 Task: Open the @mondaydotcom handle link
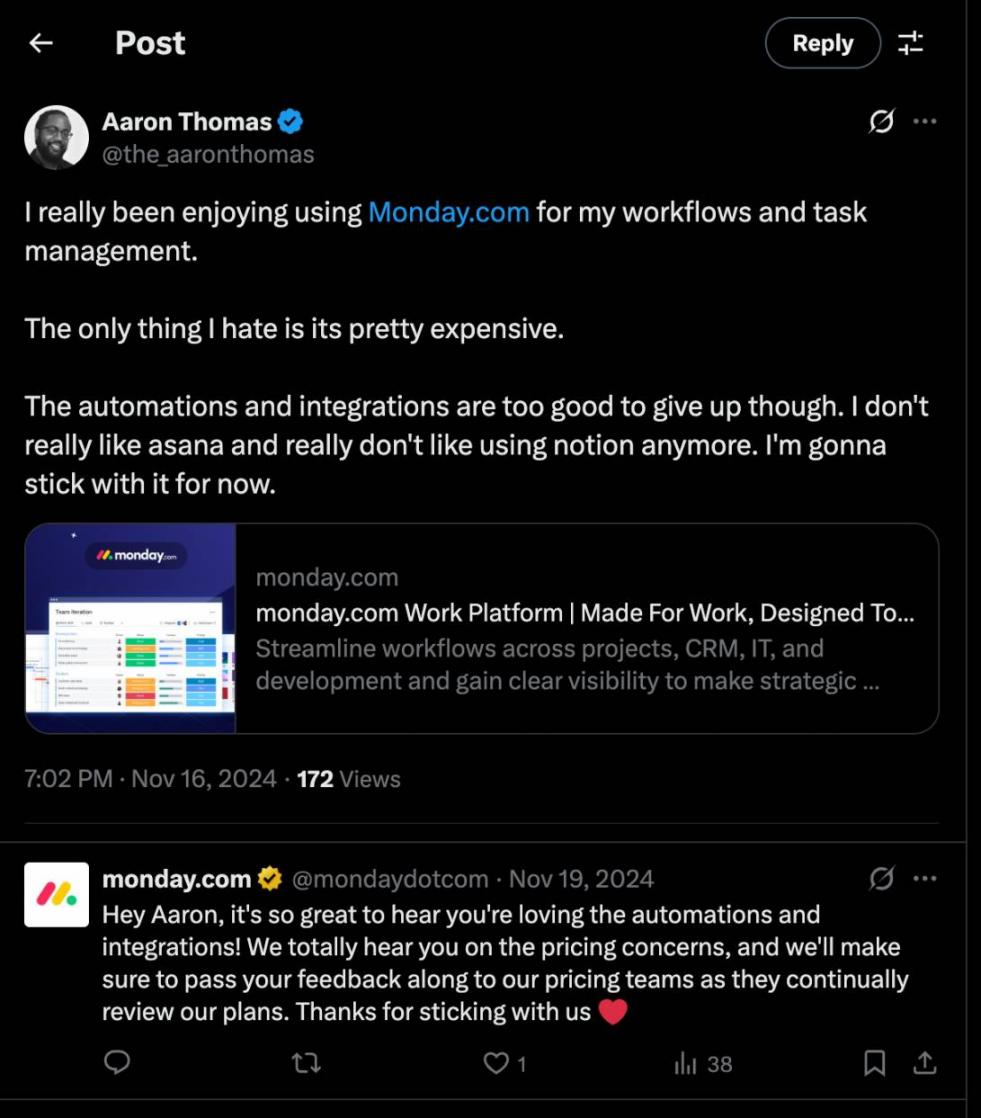click(x=390, y=879)
